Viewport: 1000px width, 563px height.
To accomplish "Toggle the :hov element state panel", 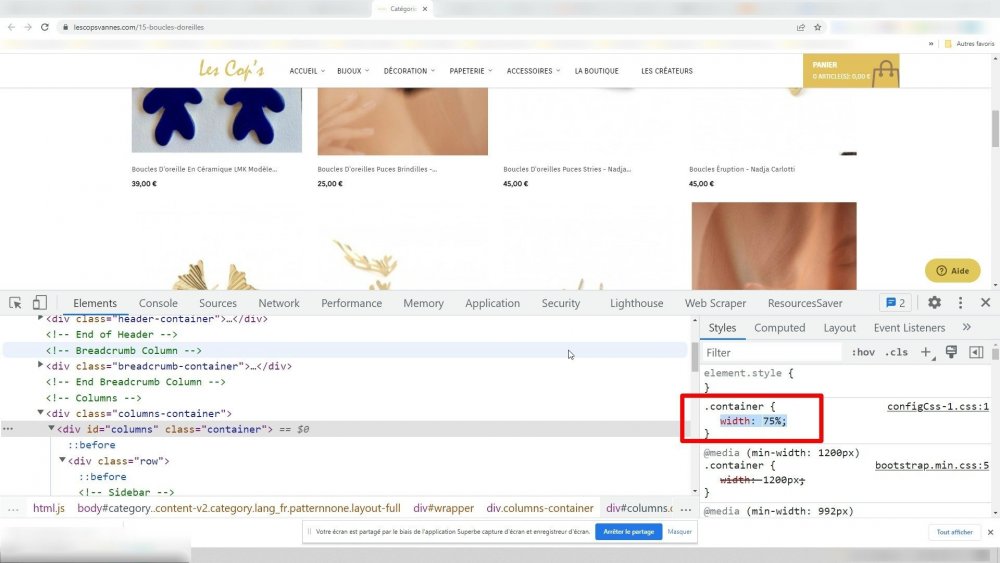I will click(863, 352).
